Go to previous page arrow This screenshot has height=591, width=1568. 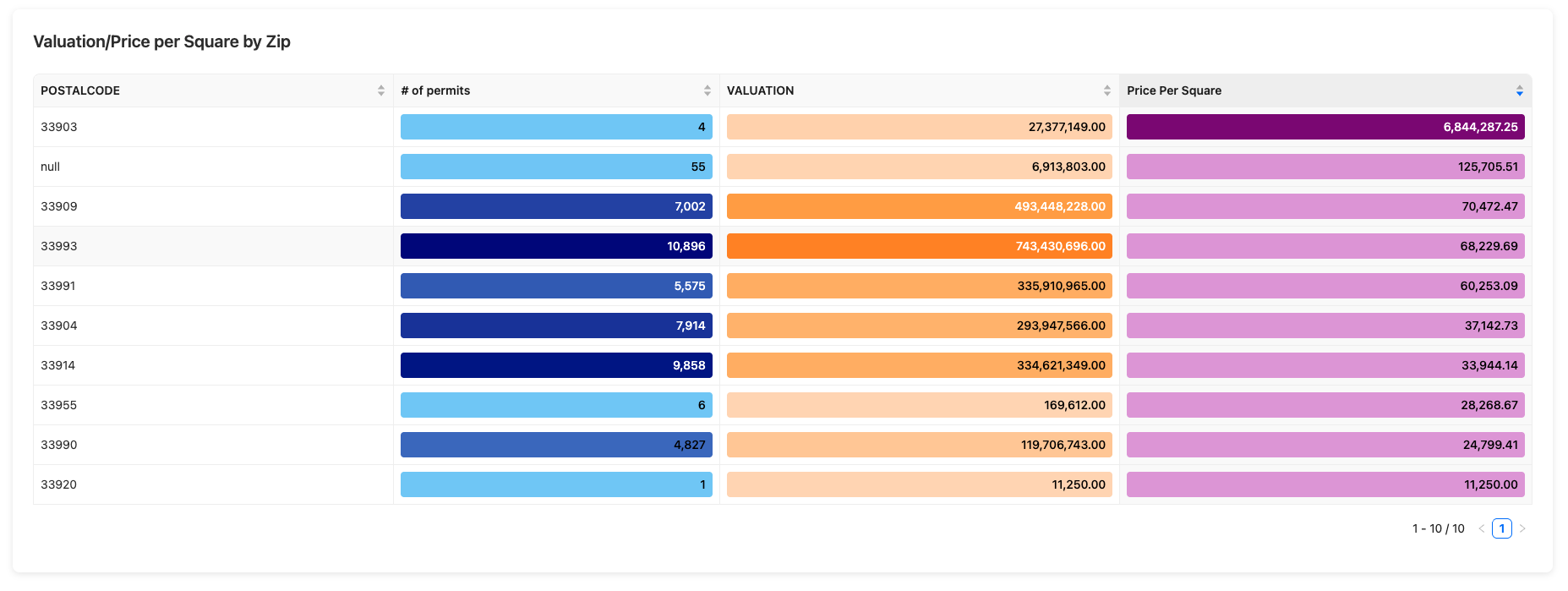tap(1481, 528)
